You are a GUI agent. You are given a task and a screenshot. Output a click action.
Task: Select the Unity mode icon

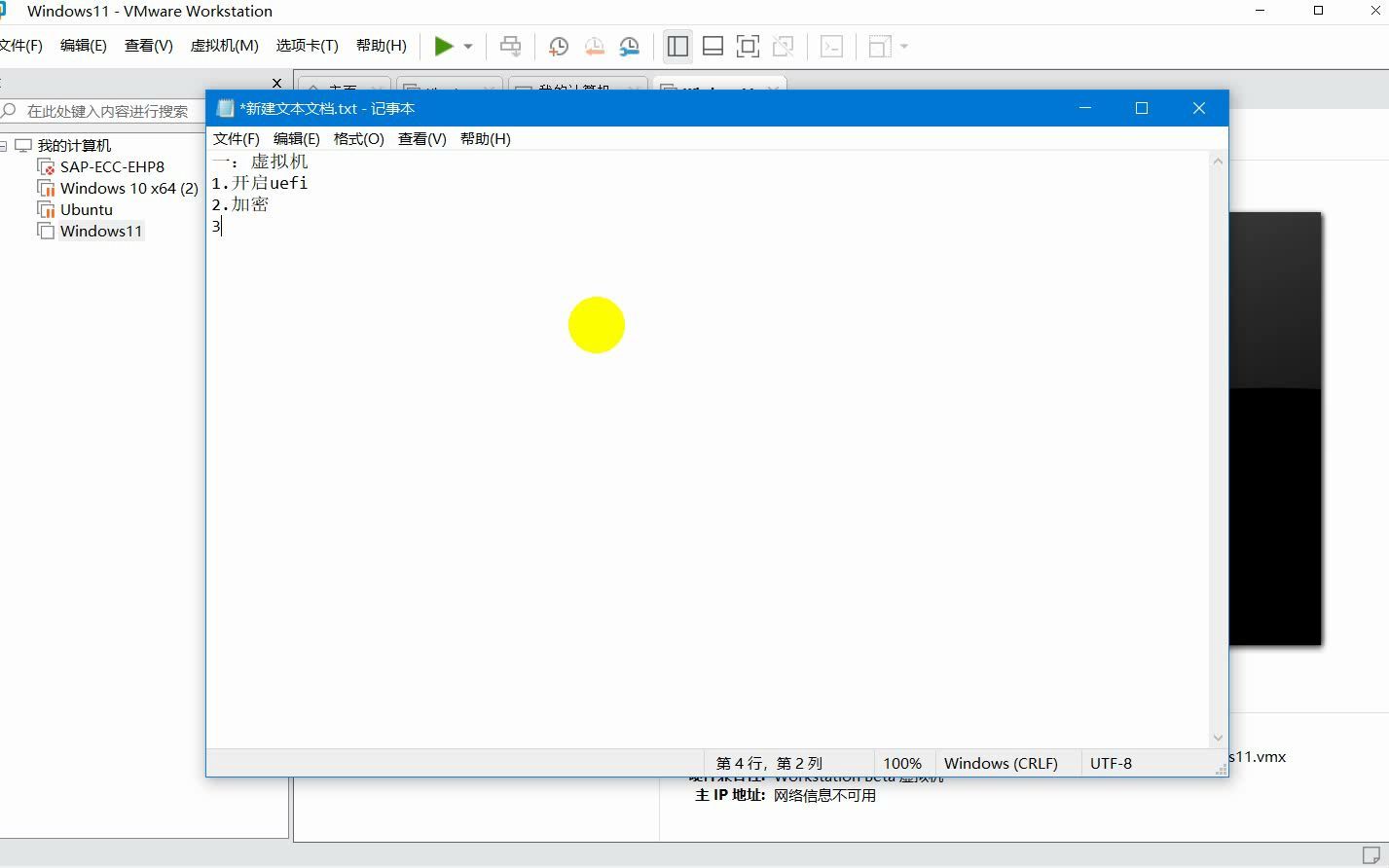784,46
